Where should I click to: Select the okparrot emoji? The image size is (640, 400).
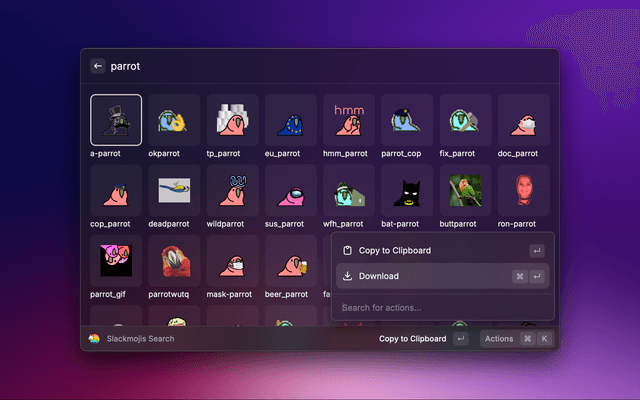point(174,120)
